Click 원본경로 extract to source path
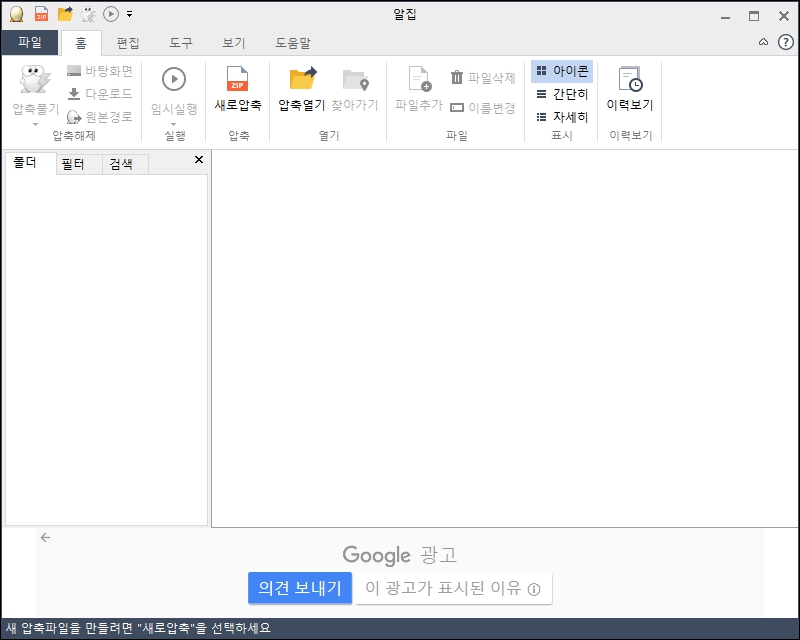Image resolution: width=800 pixels, height=640 pixels. coord(100,117)
